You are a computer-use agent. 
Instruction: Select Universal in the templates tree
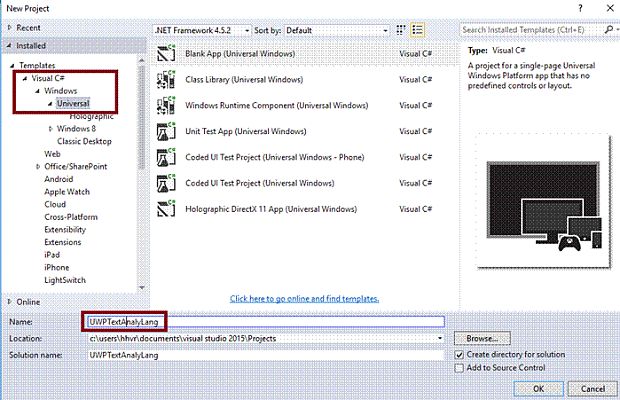pos(73,104)
